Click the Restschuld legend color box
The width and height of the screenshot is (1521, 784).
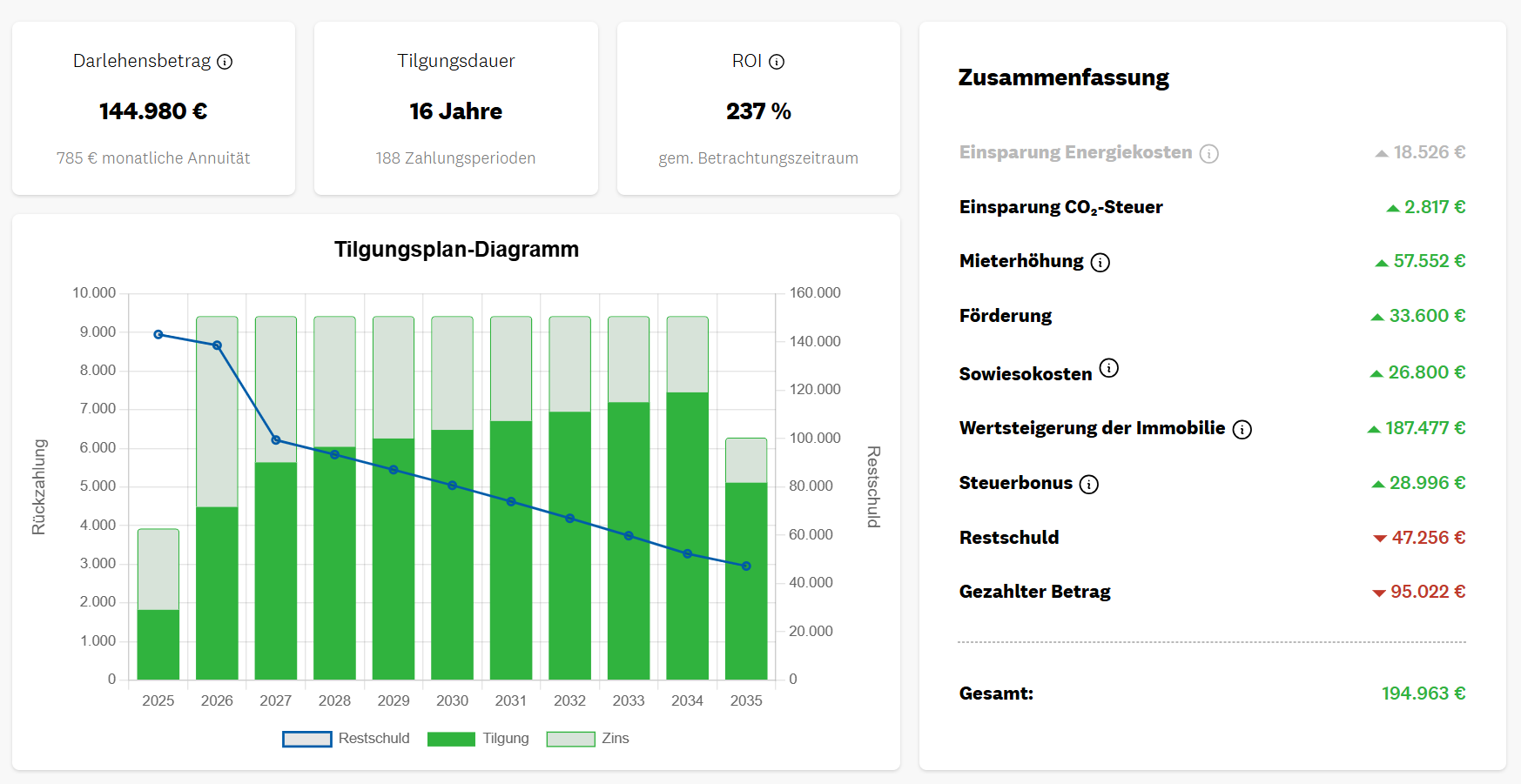click(307, 739)
